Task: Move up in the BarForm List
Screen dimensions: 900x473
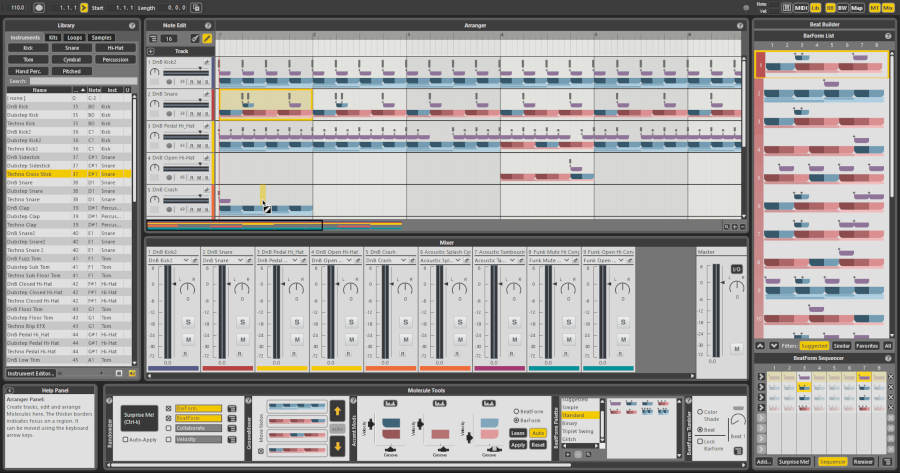Action: [760, 346]
